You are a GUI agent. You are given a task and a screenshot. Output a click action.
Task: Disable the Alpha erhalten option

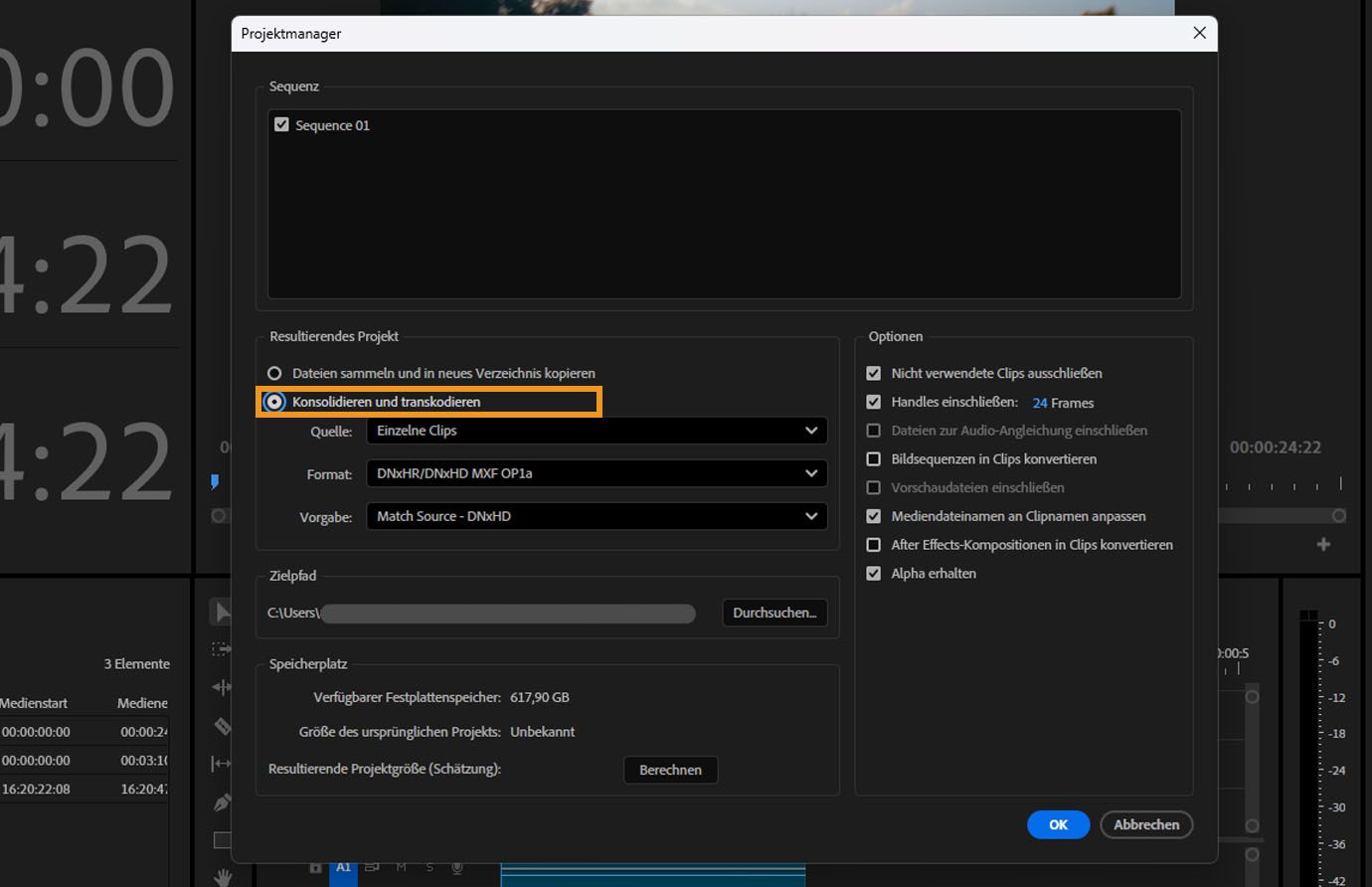(873, 574)
